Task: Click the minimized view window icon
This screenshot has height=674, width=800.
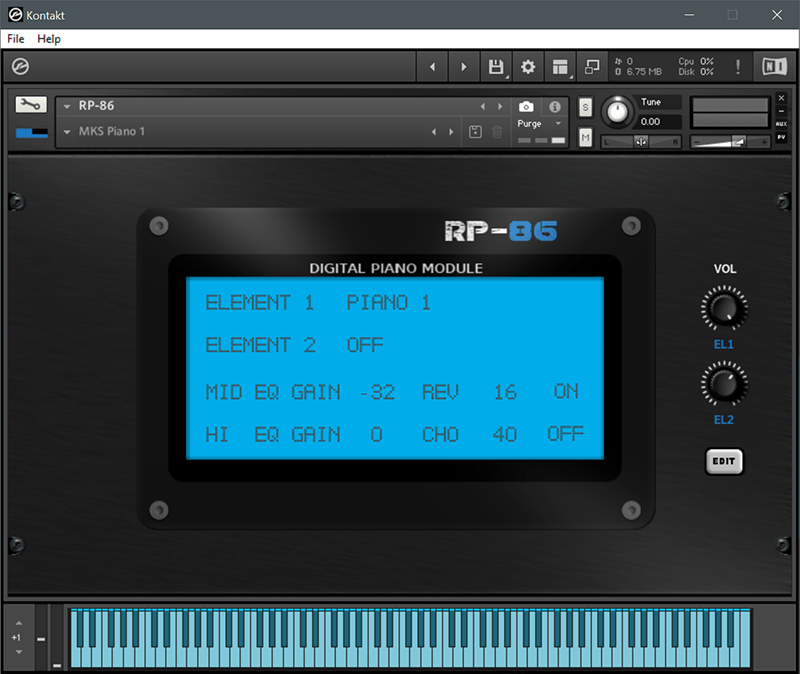Action: (x=592, y=67)
